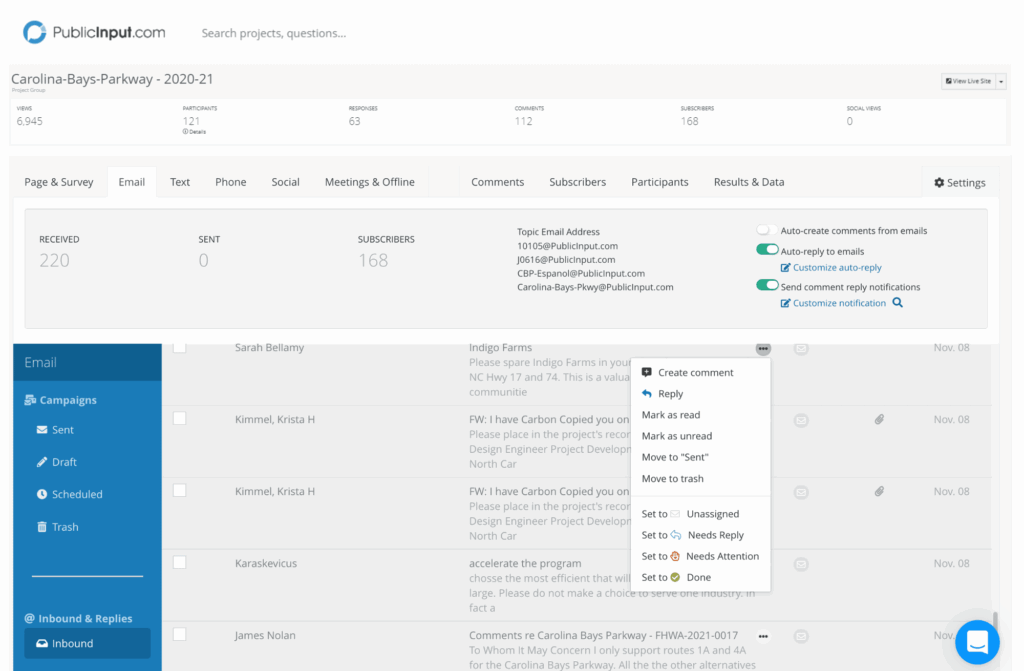Click status bubble icon on Karaskevicus row

click(801, 564)
